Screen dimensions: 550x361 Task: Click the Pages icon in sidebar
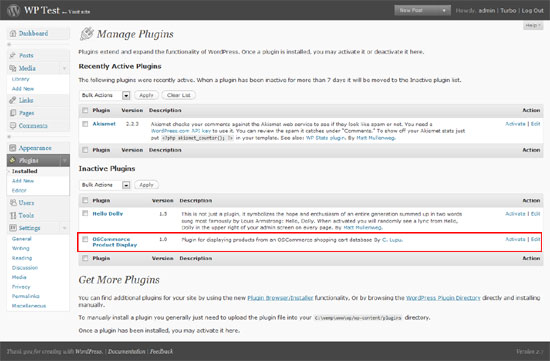pyautogui.click(x=13, y=113)
